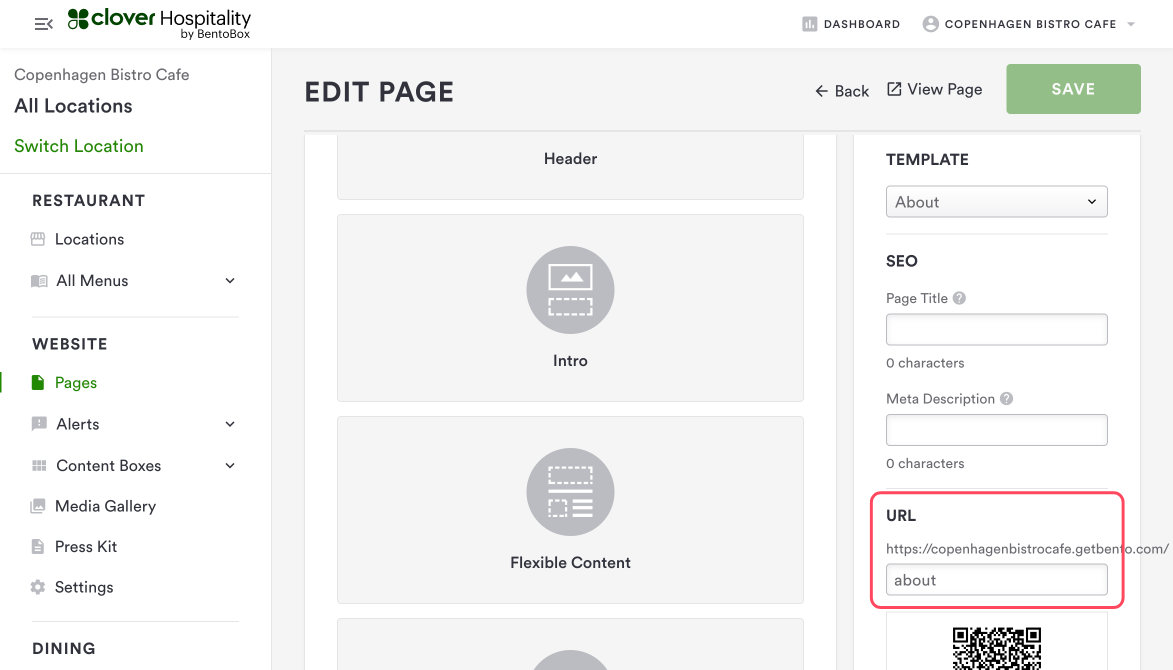Viewport: 1173px width, 670px height.
Task: Collapse the sidebar with the hamburger icon
Action: click(43, 24)
